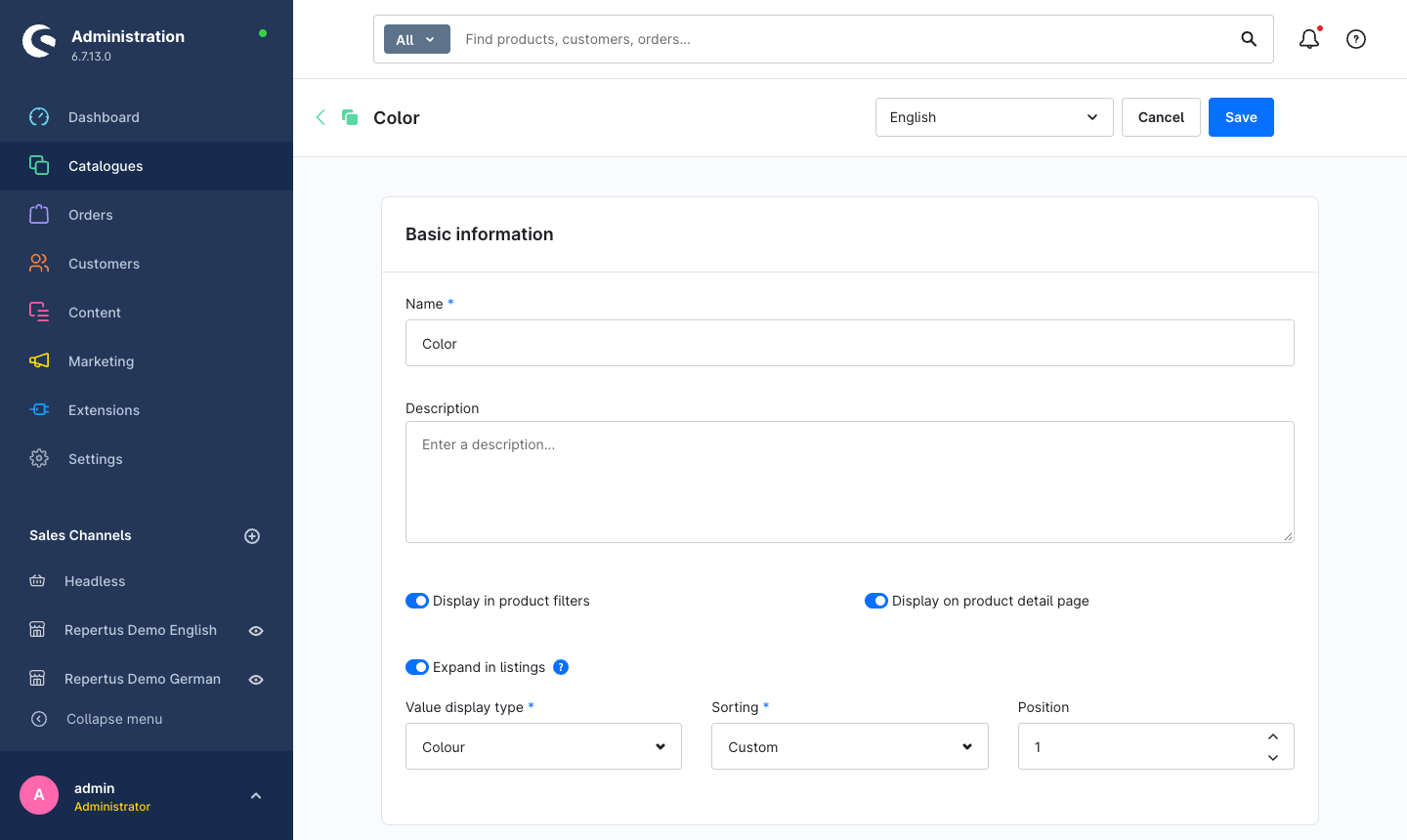
Task: Open Repertus Demo German sales channel
Action: pos(143,679)
